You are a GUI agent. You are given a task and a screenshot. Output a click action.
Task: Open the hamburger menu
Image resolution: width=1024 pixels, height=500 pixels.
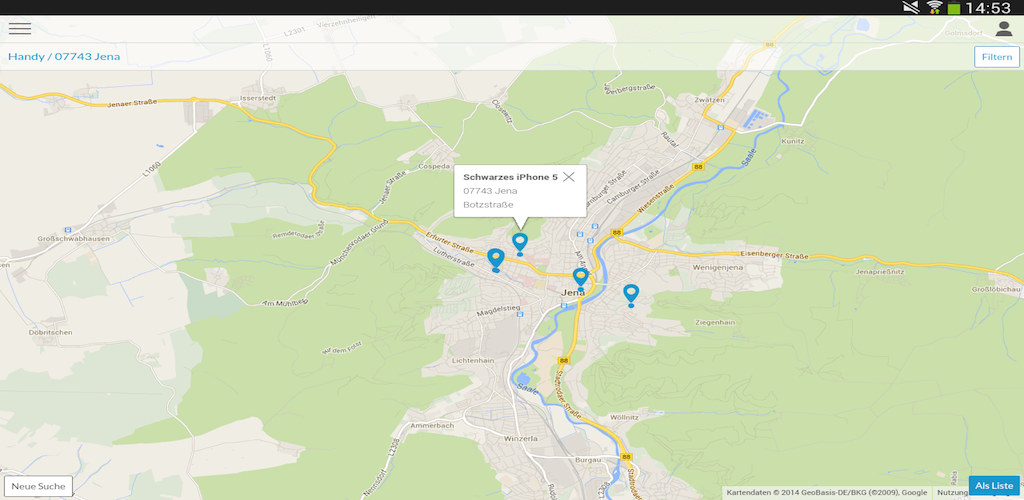pyautogui.click(x=20, y=29)
